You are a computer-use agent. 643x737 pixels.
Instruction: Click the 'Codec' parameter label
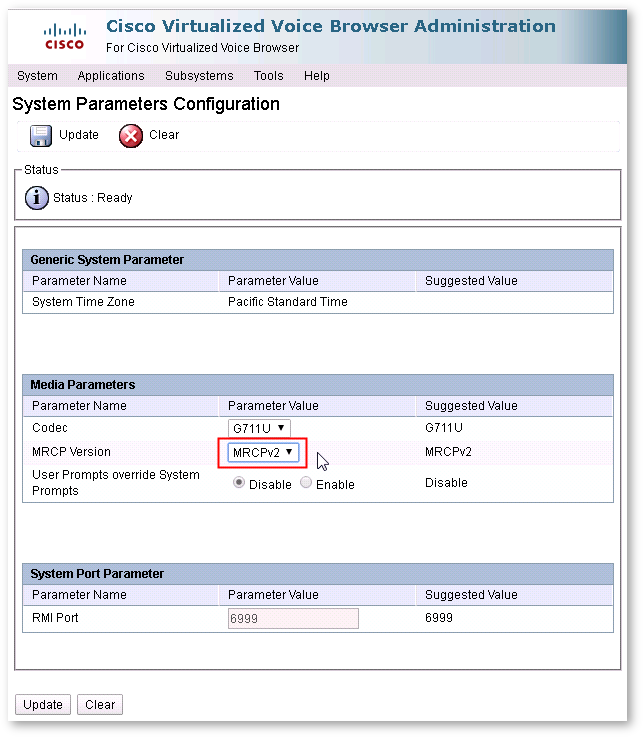(x=50, y=428)
